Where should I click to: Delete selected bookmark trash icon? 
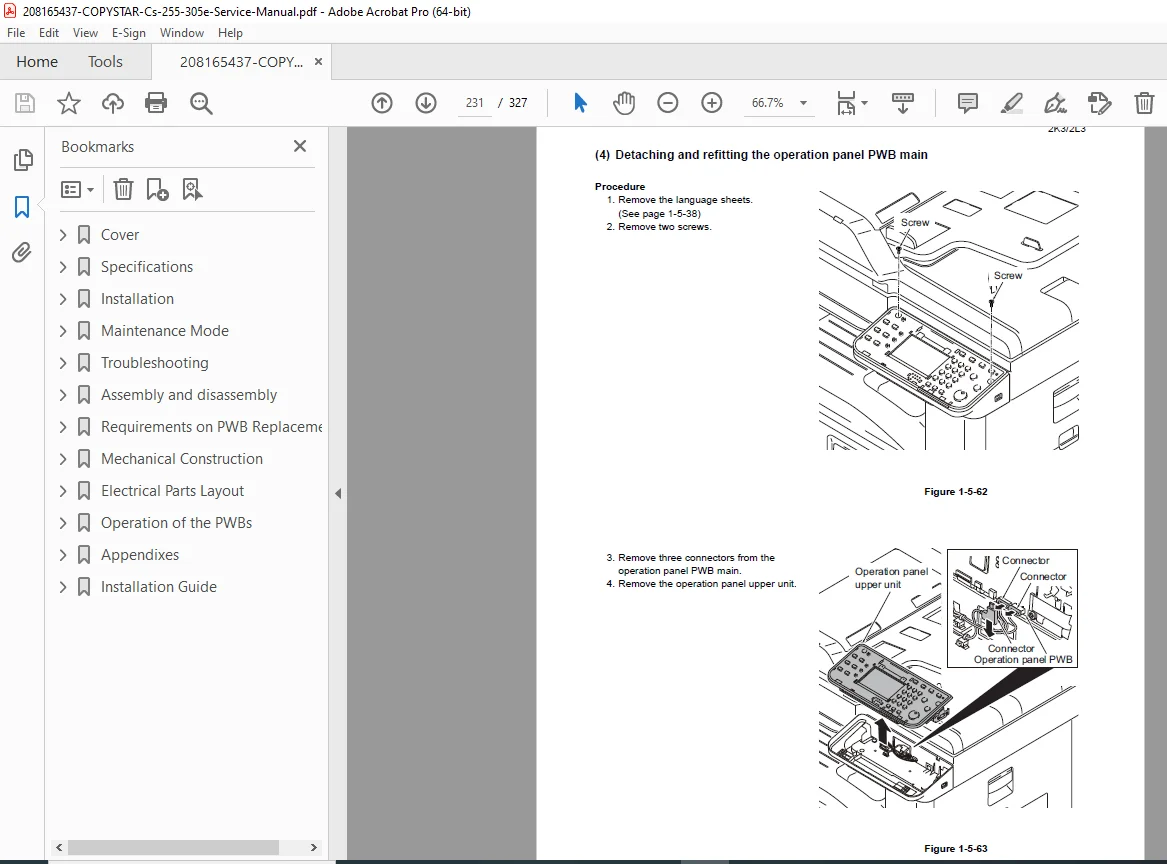(x=123, y=189)
